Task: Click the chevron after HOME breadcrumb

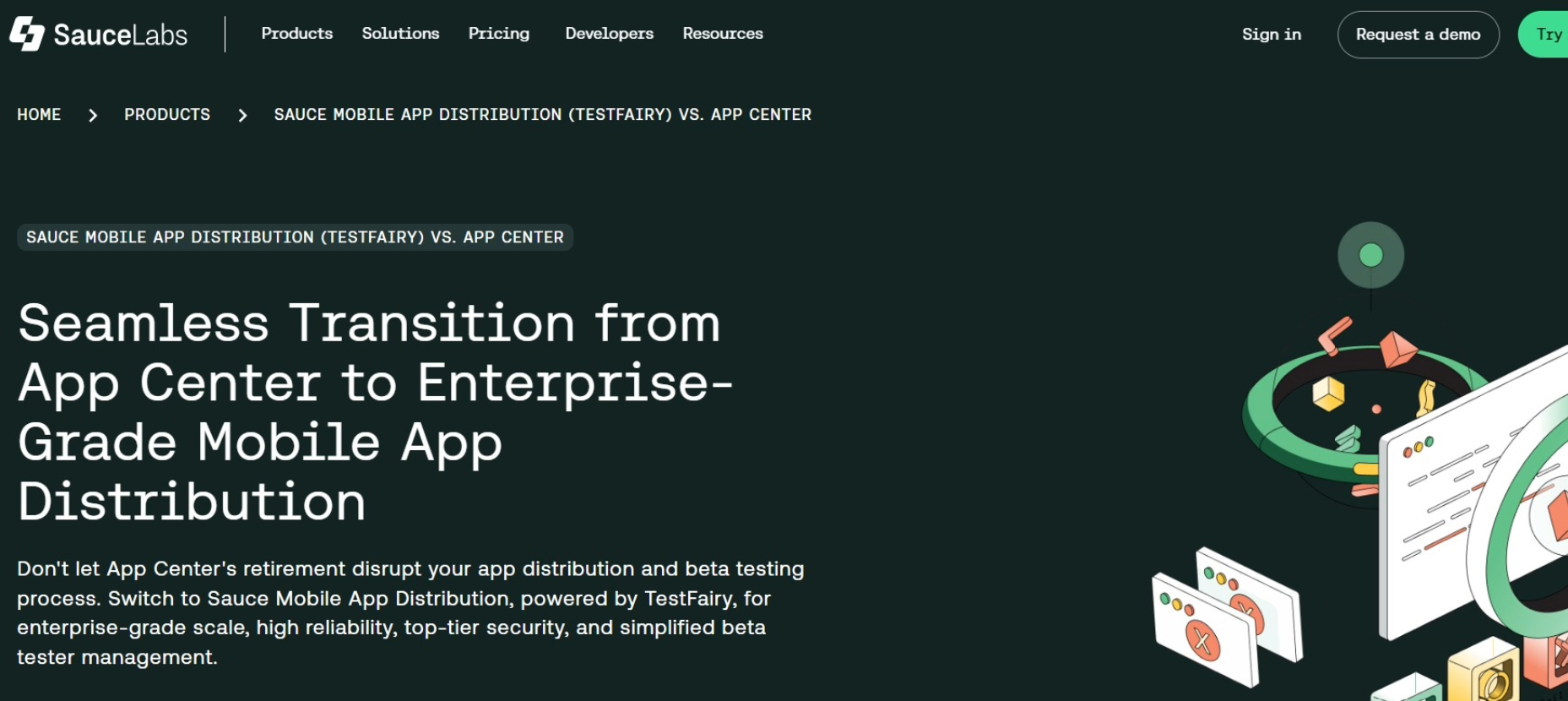Action: [x=93, y=115]
